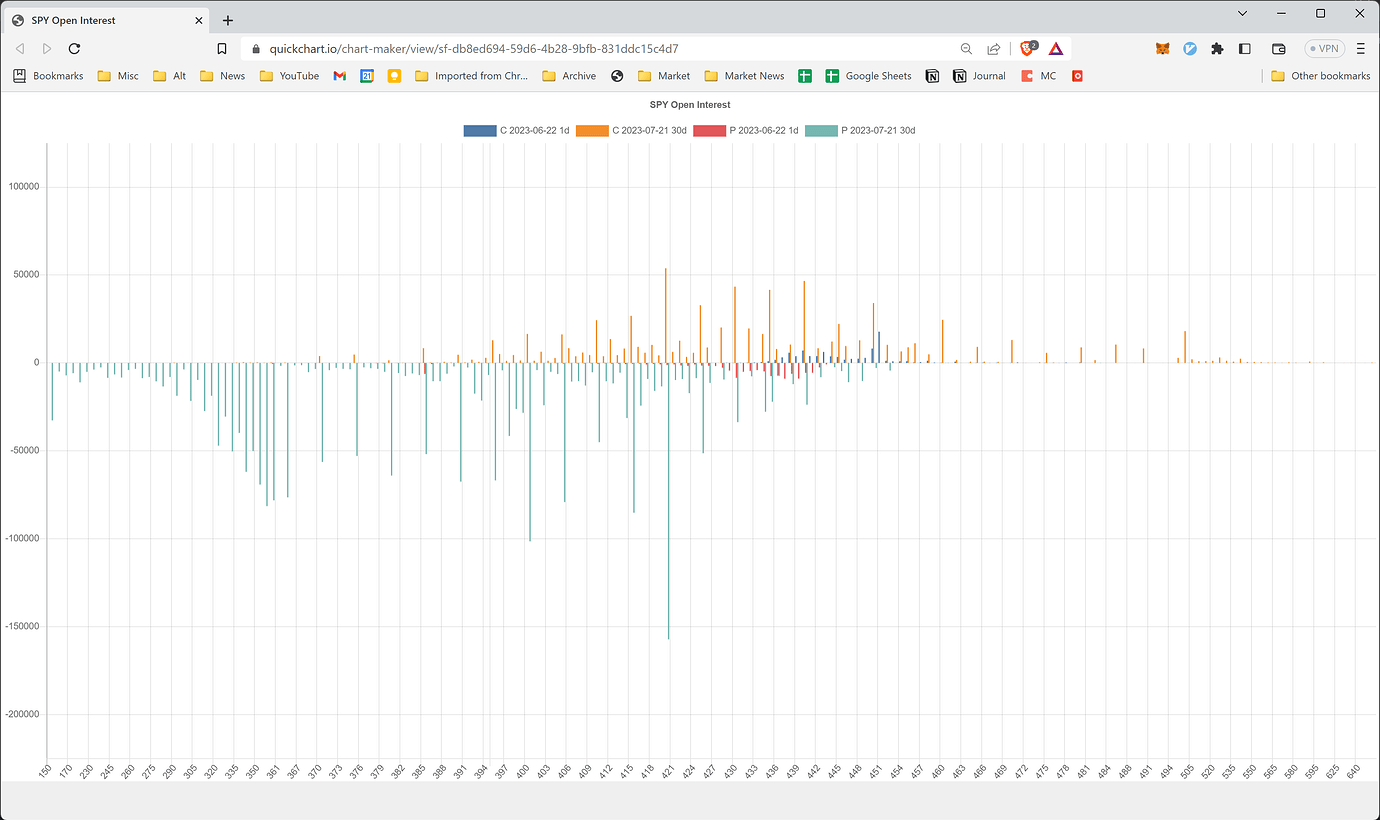Open the MetaMask extension icon
The height and width of the screenshot is (820, 1380).
pyautogui.click(x=1162, y=47)
